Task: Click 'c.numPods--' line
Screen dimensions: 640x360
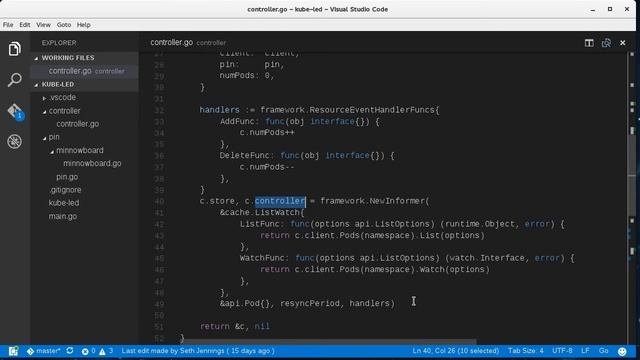Action: (x=267, y=167)
